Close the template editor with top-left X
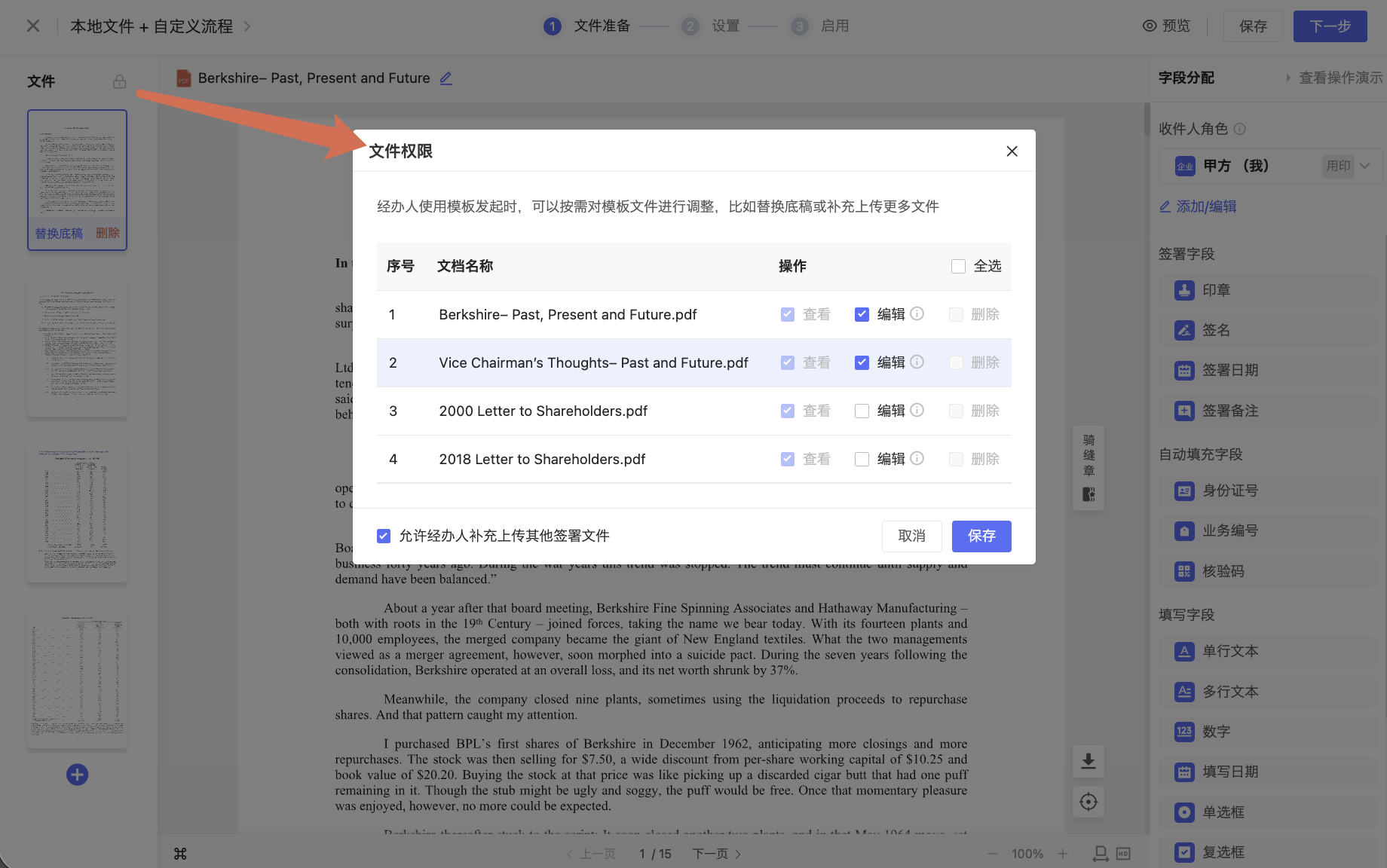 33,26
